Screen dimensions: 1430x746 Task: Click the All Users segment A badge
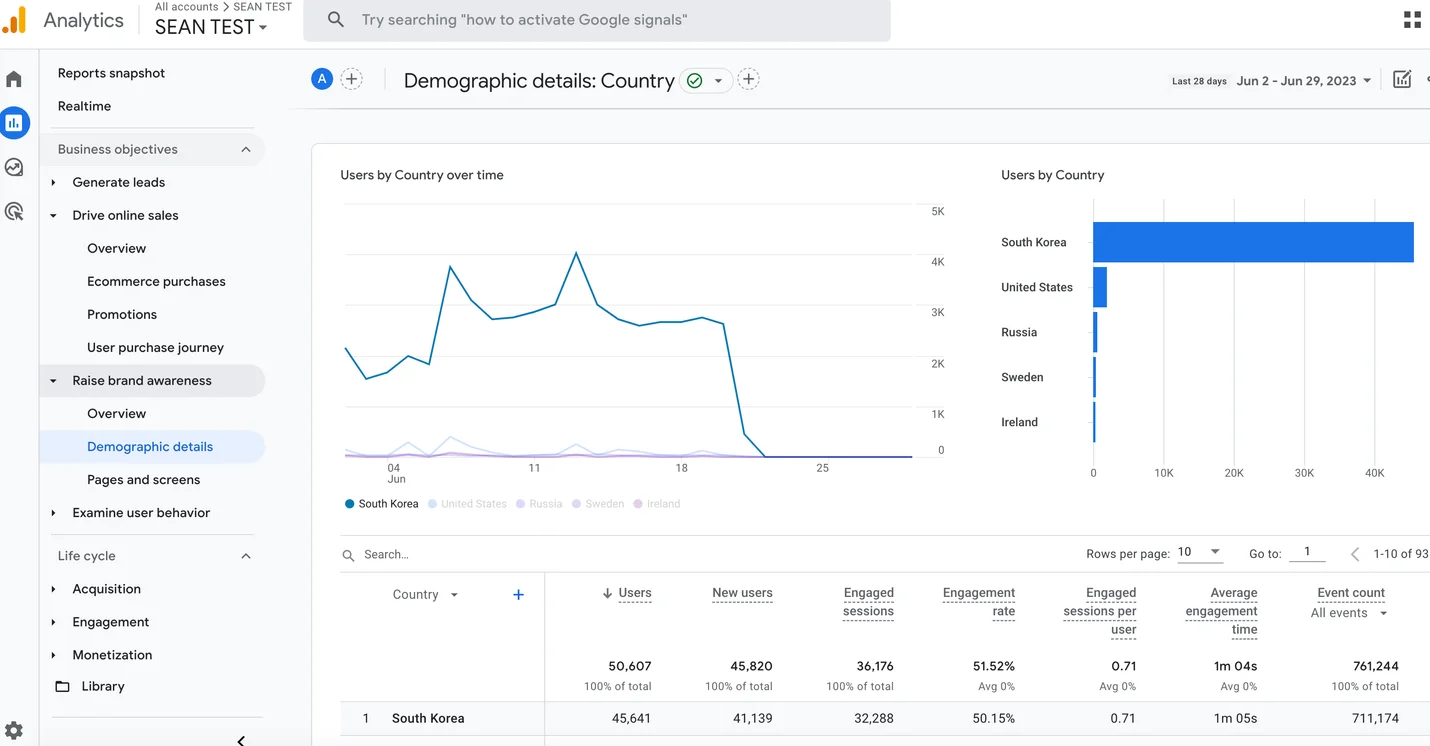click(x=322, y=79)
